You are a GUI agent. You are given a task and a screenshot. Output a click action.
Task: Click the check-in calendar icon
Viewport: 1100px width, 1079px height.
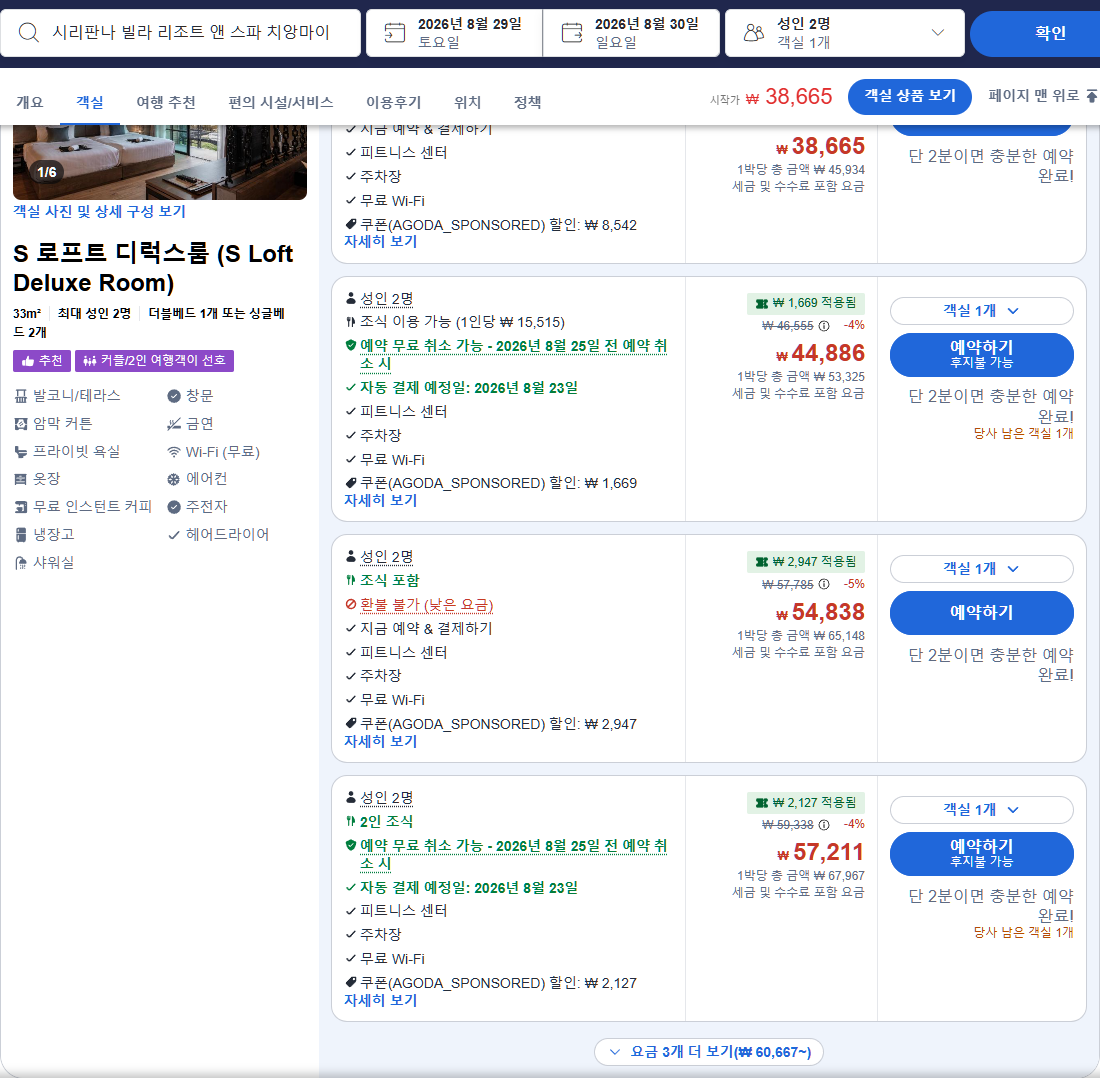coord(395,32)
